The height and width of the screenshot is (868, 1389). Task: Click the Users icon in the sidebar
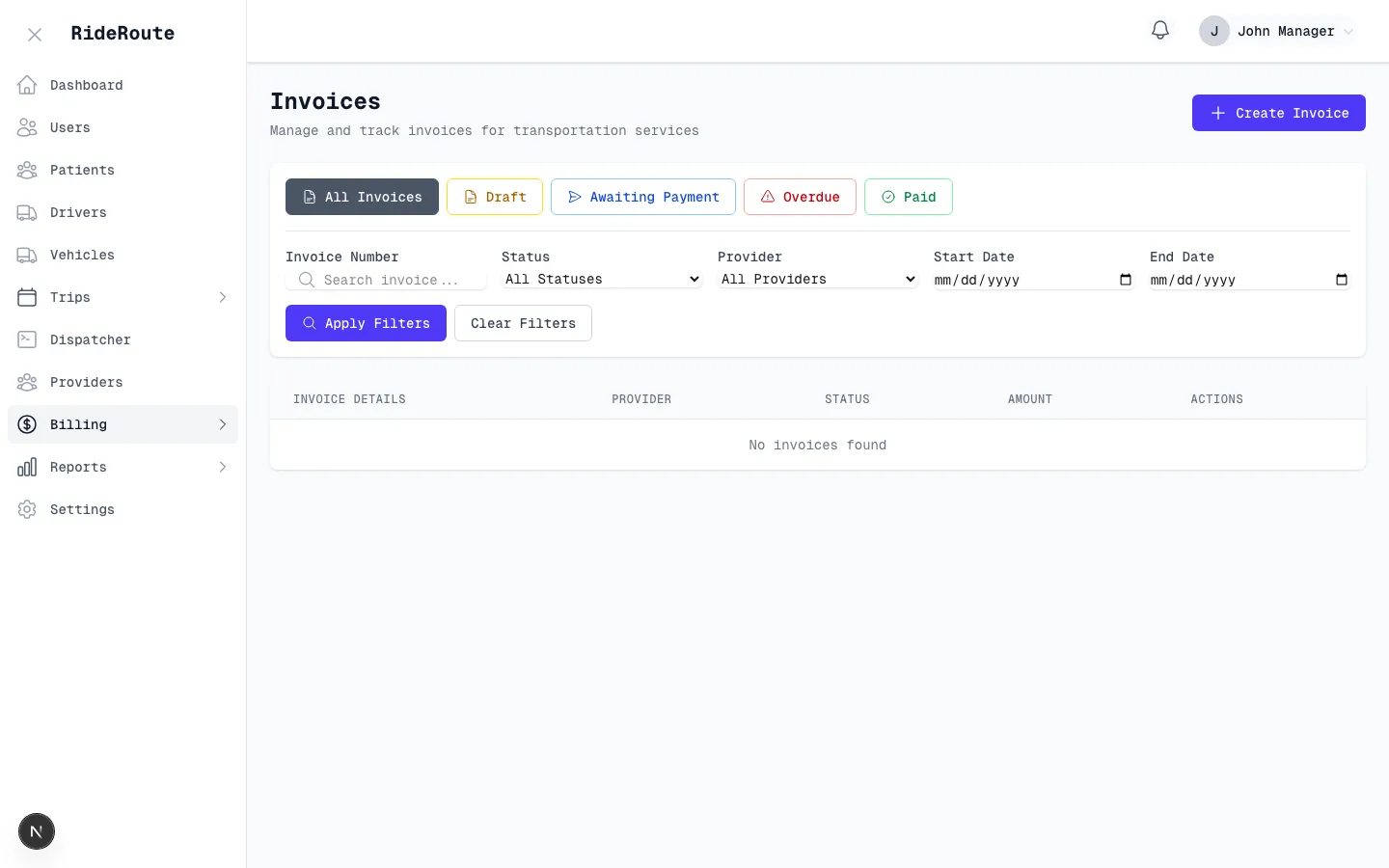pos(27,127)
